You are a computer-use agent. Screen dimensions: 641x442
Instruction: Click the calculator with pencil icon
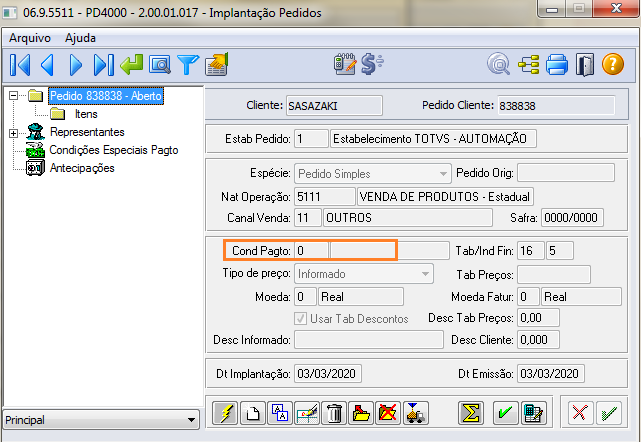click(x=533, y=413)
